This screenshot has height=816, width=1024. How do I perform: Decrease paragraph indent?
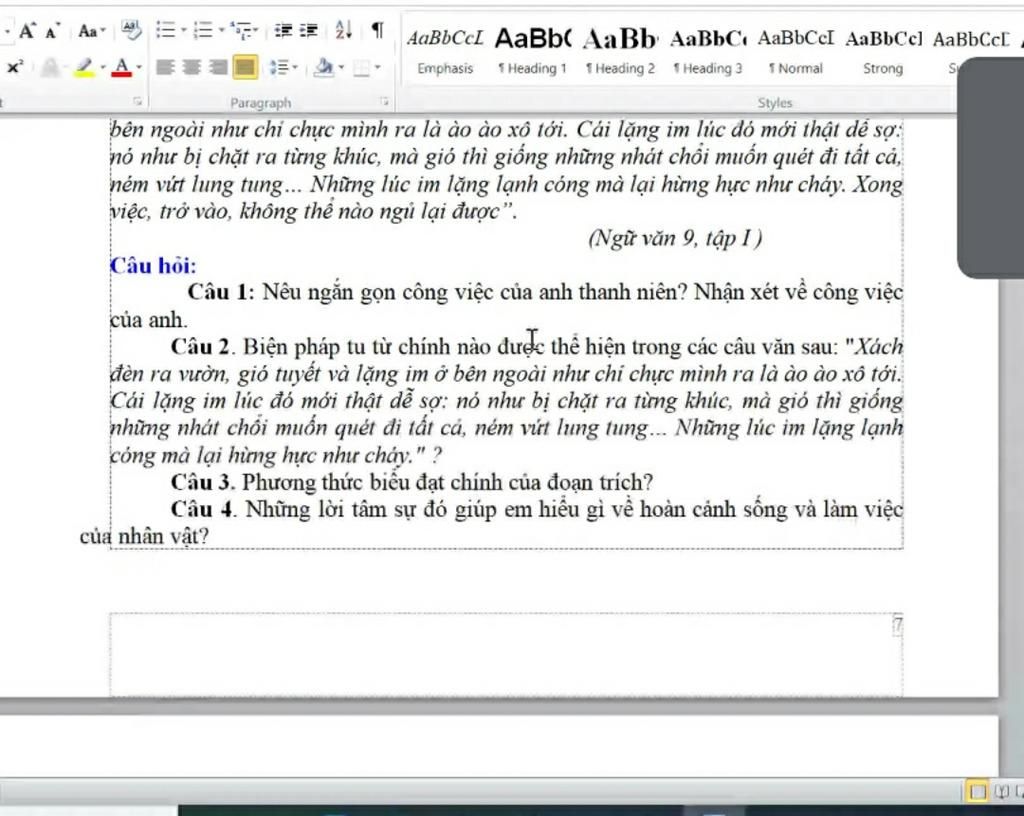click(283, 30)
